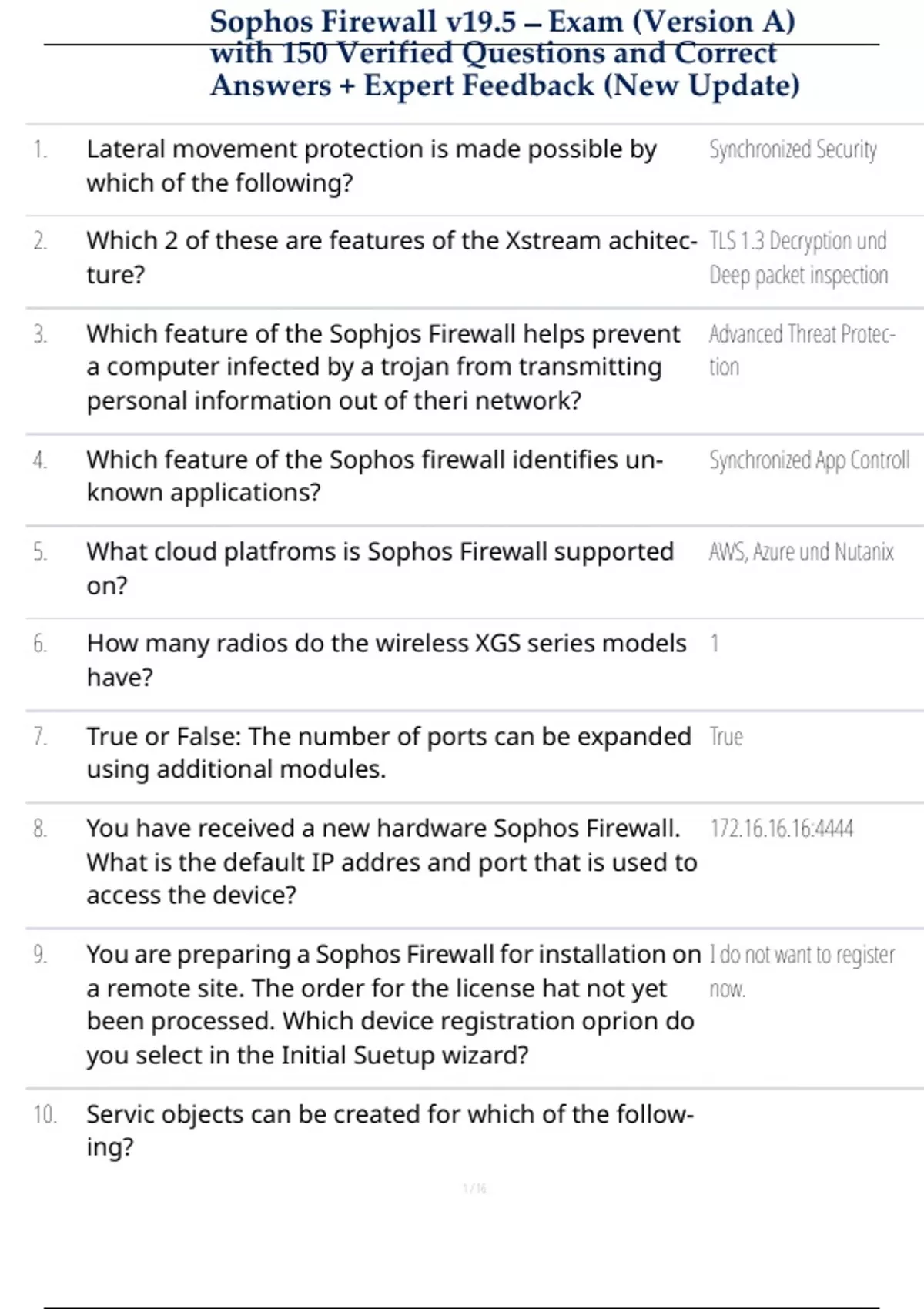Click the answer 'Synchronized Security'
Viewport: 924px width, 1309px height.
pos(792,149)
